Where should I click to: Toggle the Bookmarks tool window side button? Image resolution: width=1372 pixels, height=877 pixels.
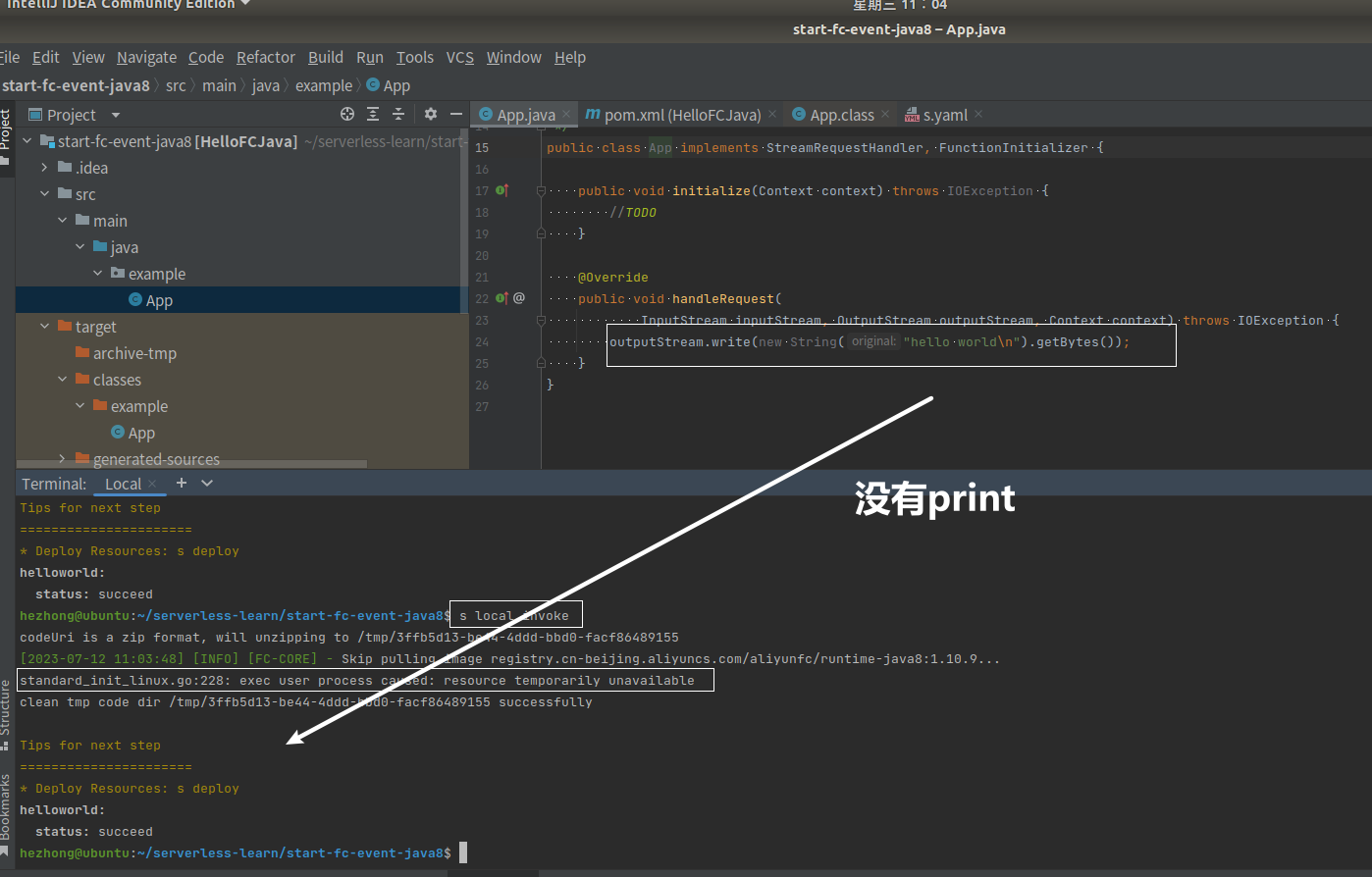6,814
